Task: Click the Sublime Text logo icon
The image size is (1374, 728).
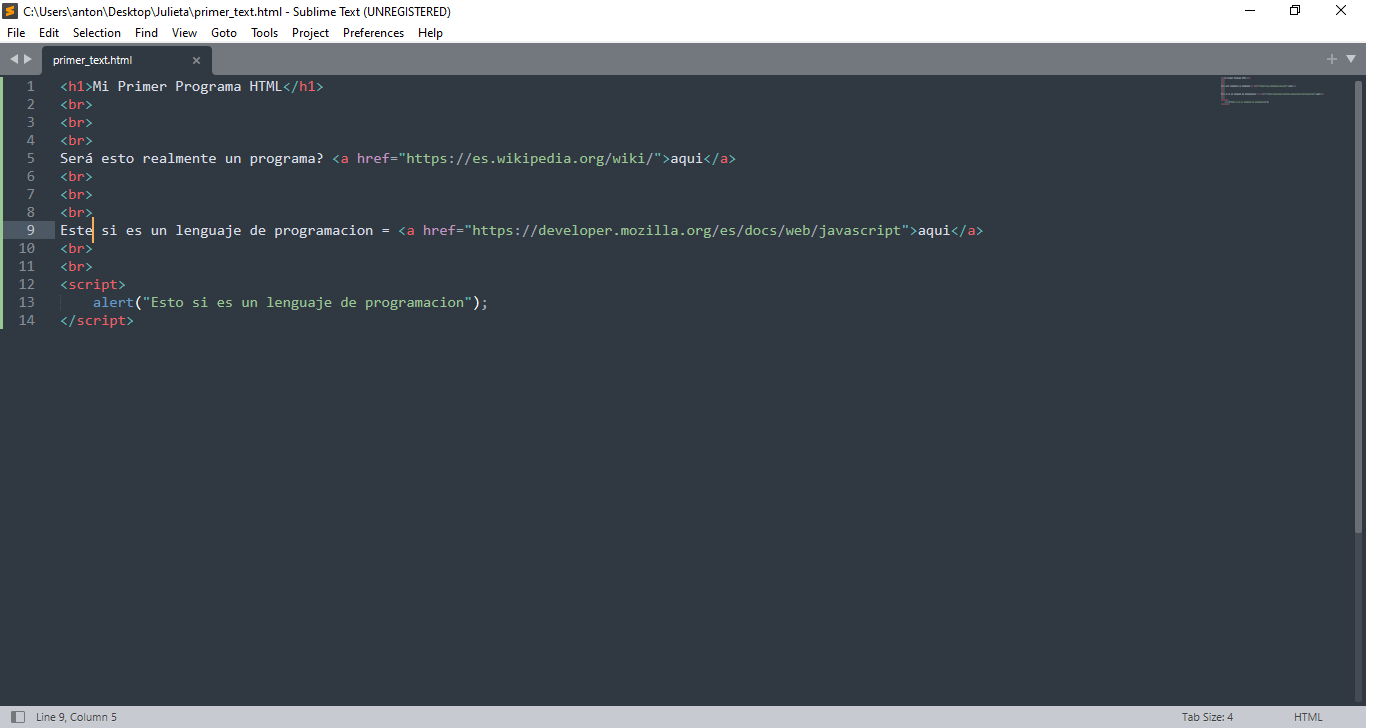Action: [x=10, y=11]
